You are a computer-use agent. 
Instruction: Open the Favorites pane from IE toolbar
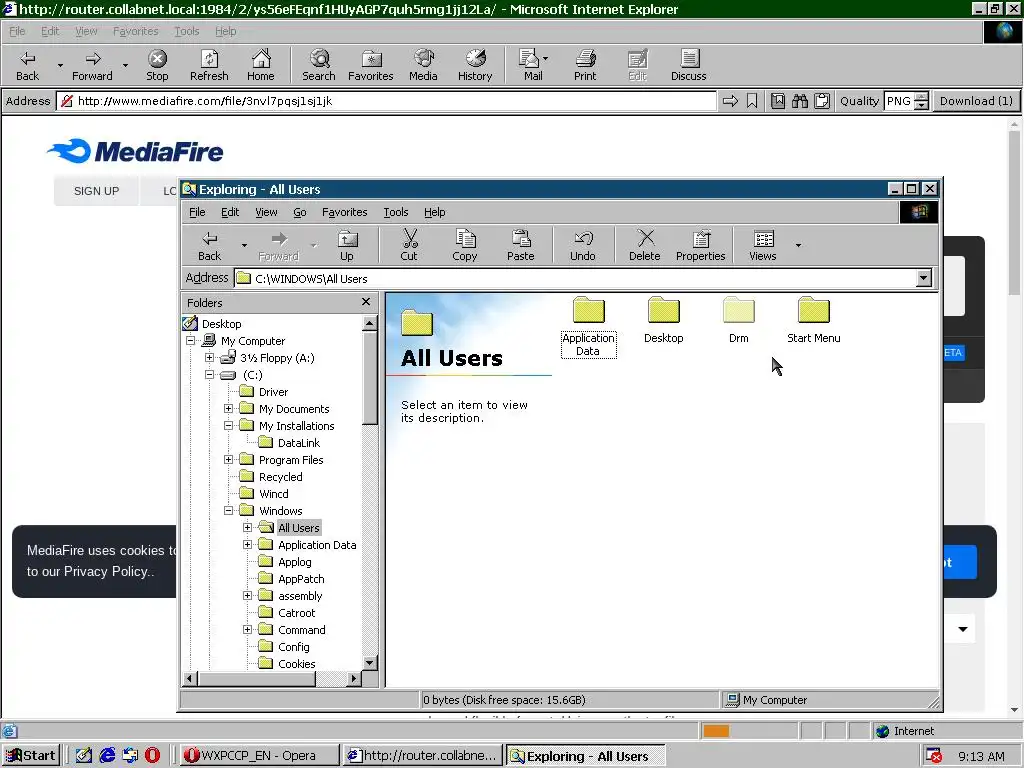tap(371, 65)
